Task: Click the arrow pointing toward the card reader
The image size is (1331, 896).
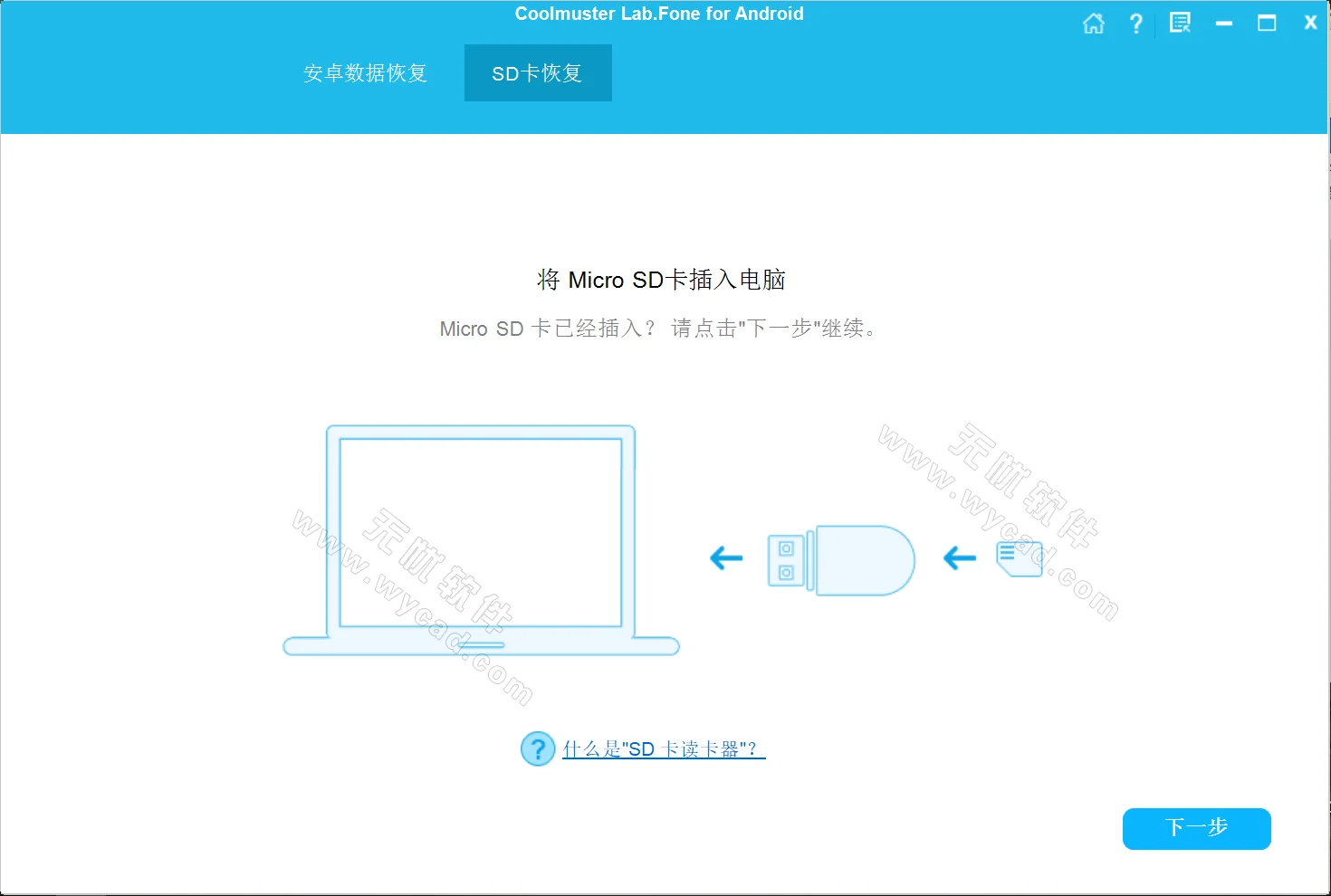Action: point(959,558)
